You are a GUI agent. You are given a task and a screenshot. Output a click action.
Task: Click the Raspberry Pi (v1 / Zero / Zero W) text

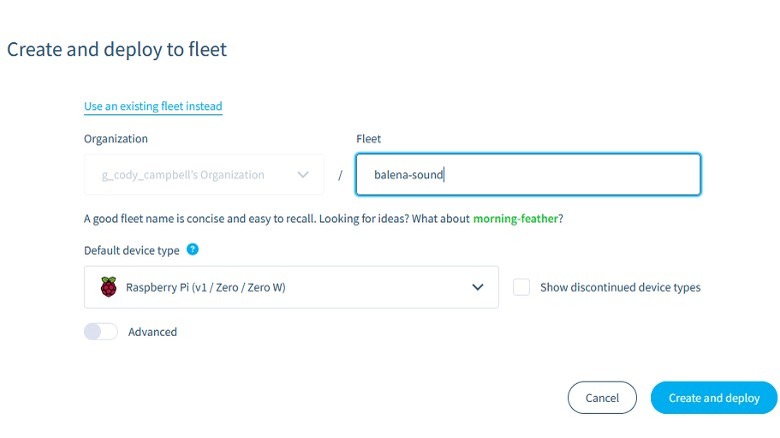[x=205, y=288]
